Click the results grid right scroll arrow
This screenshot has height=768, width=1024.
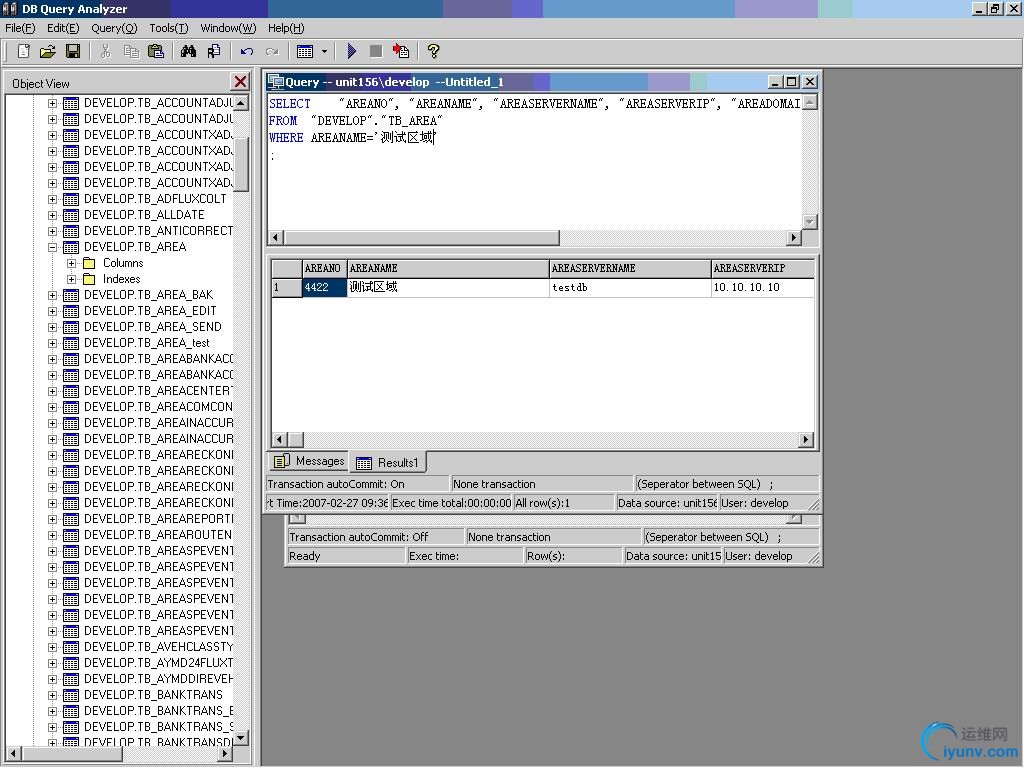(806, 440)
